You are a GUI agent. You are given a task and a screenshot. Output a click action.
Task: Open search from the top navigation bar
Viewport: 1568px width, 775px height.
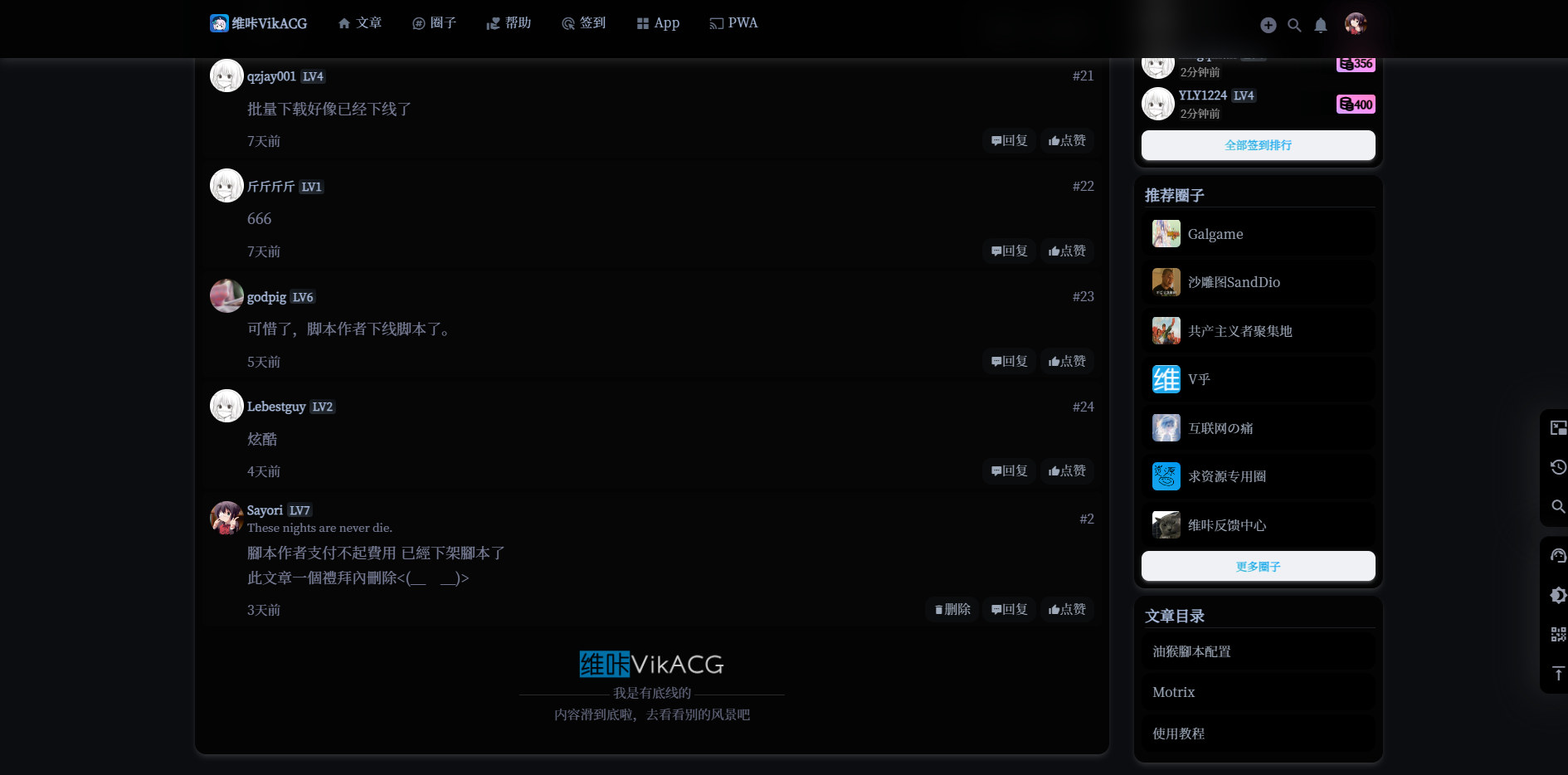tap(1294, 25)
